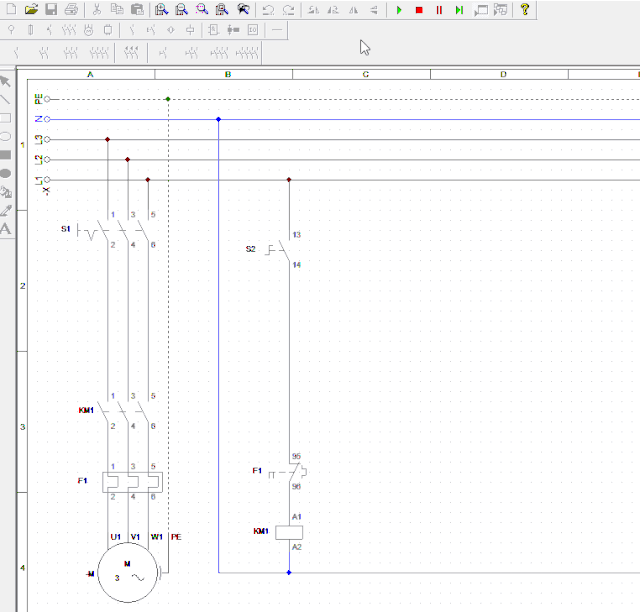Cut selection with scissors icon

(x=96, y=10)
